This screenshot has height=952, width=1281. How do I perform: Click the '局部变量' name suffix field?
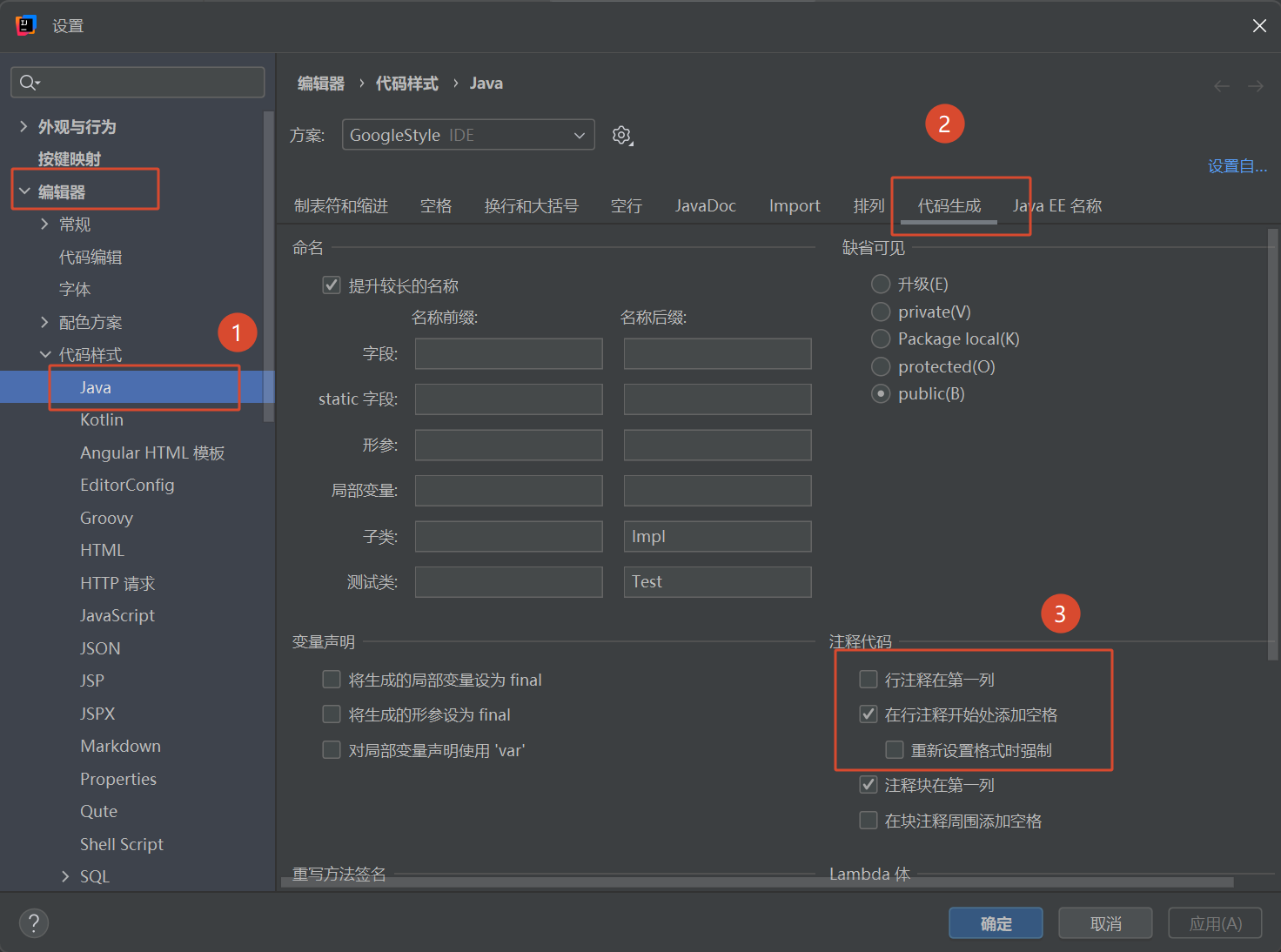718,491
